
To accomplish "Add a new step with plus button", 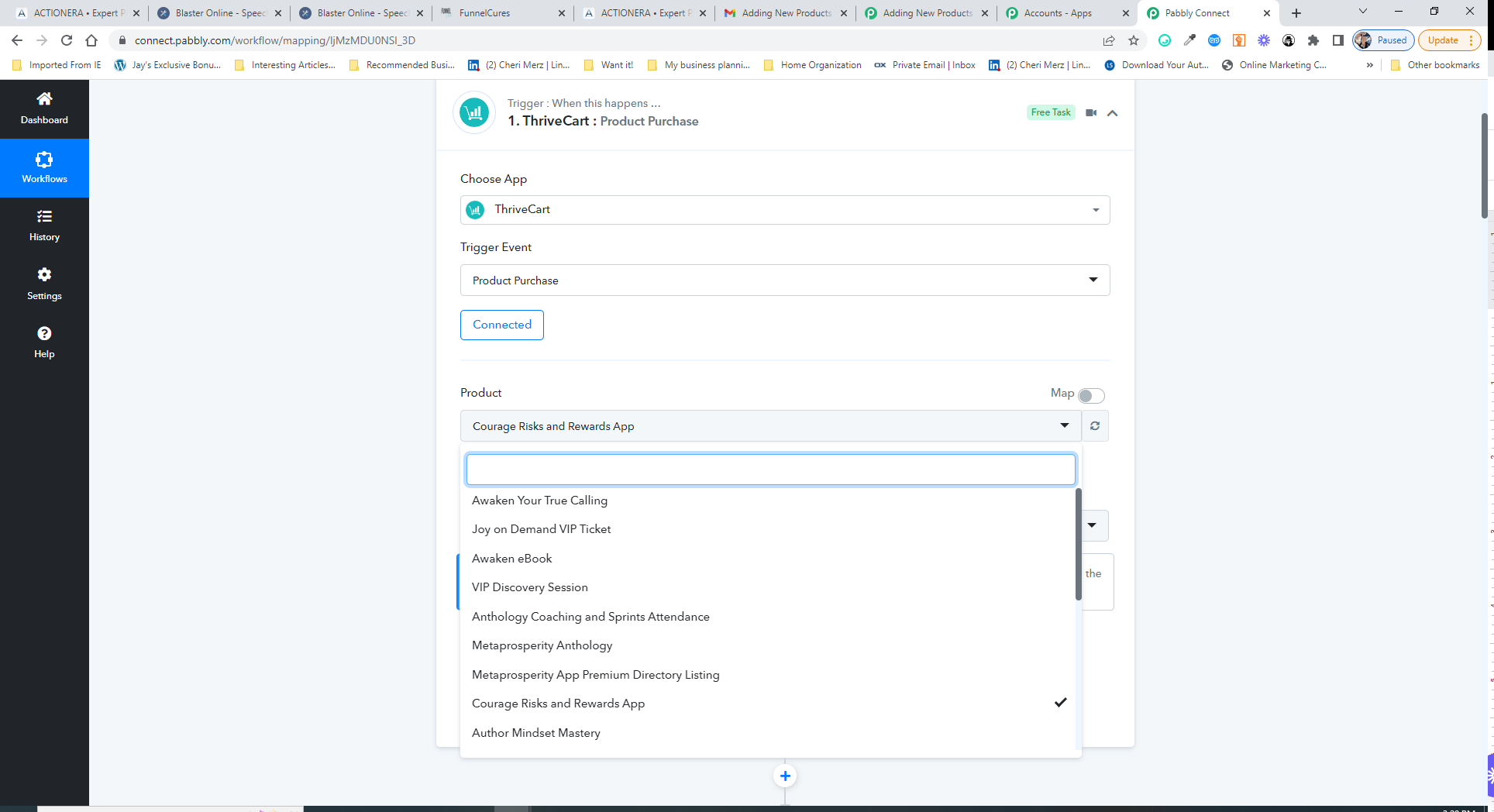I will pyautogui.click(x=785, y=776).
